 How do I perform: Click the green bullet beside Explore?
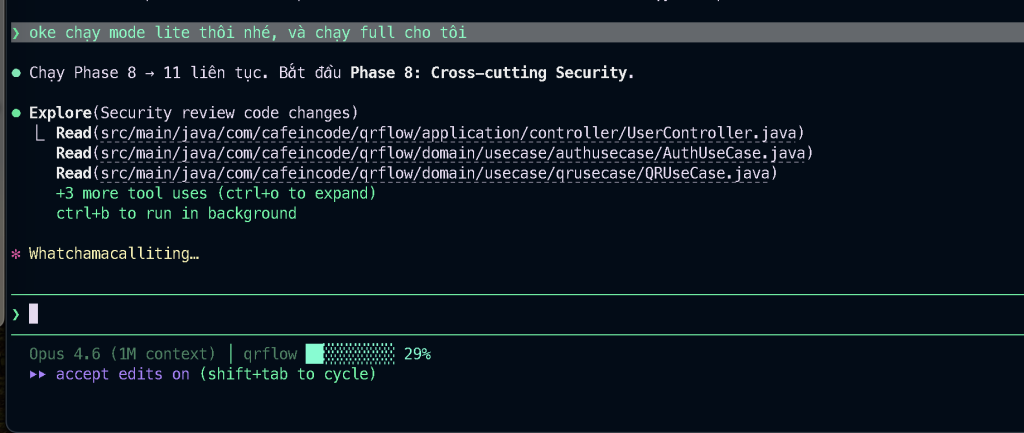coord(16,112)
